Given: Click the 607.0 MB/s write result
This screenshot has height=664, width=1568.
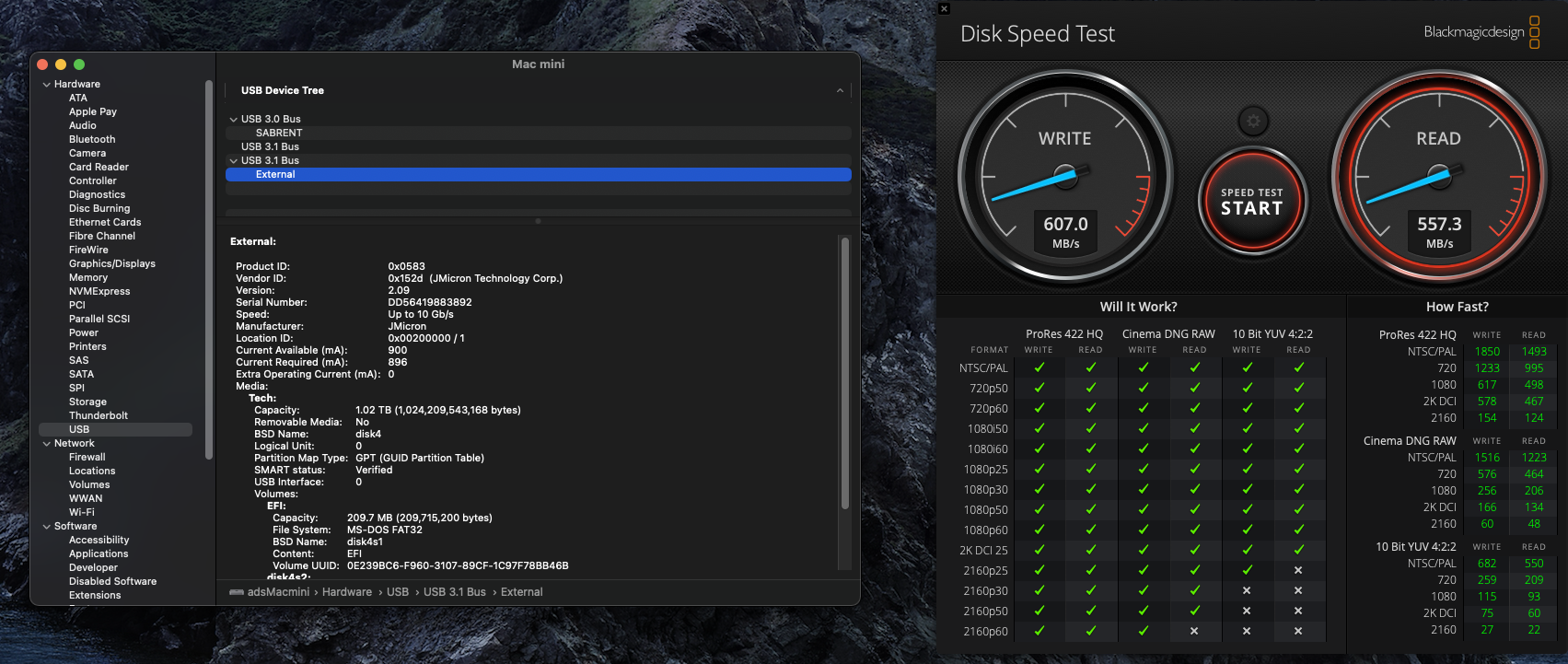Looking at the screenshot, I should tap(1065, 232).
